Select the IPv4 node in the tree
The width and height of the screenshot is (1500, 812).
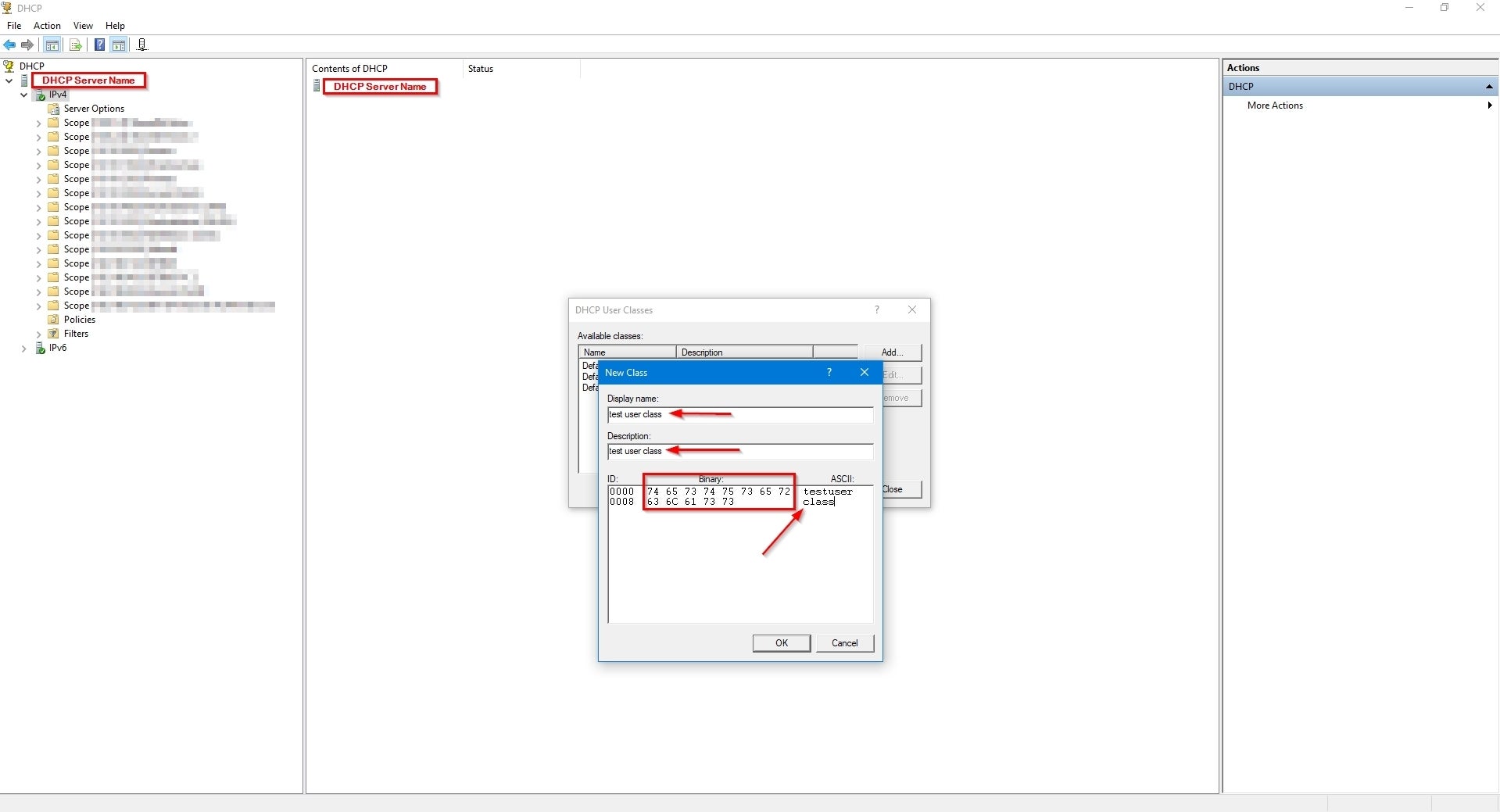tap(58, 95)
